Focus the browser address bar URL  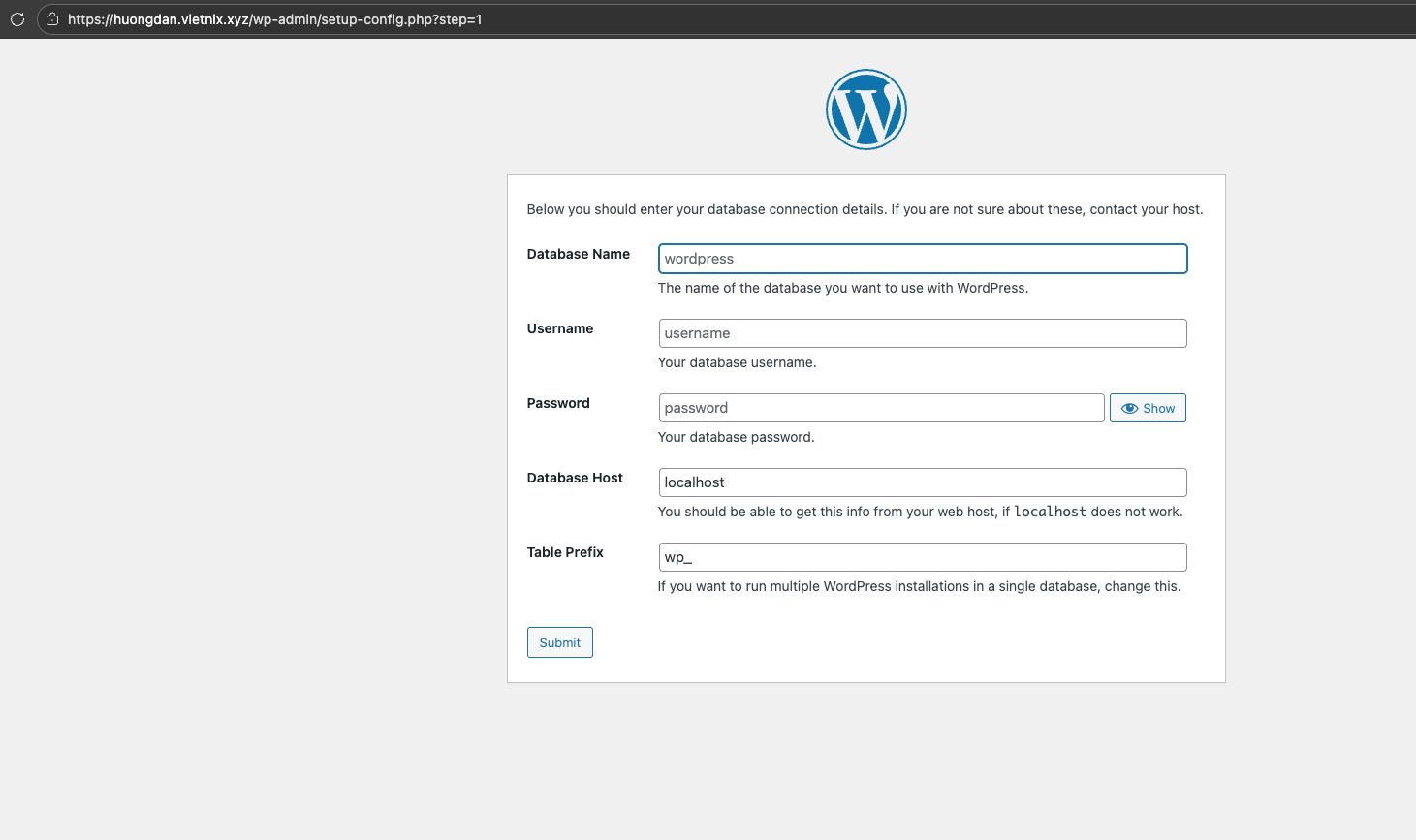pos(275,19)
